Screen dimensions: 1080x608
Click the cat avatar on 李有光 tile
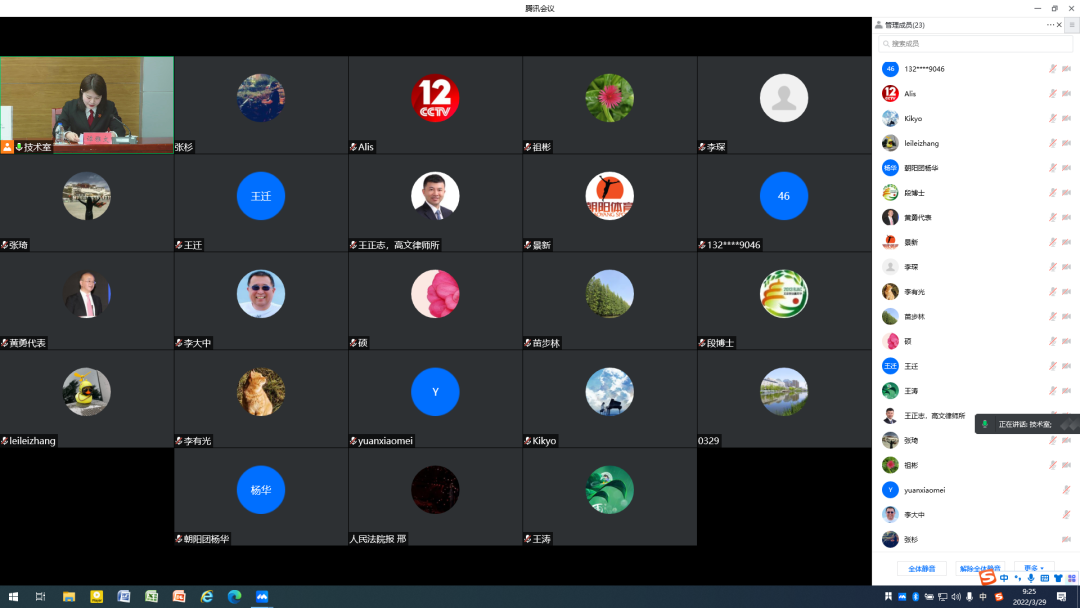[261, 392]
